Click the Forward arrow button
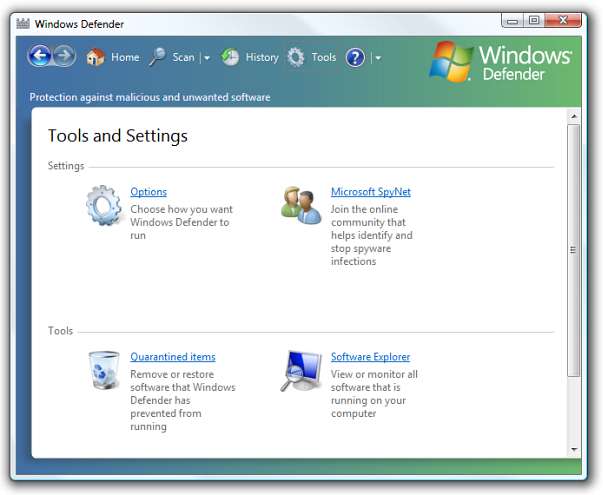 [x=65, y=57]
